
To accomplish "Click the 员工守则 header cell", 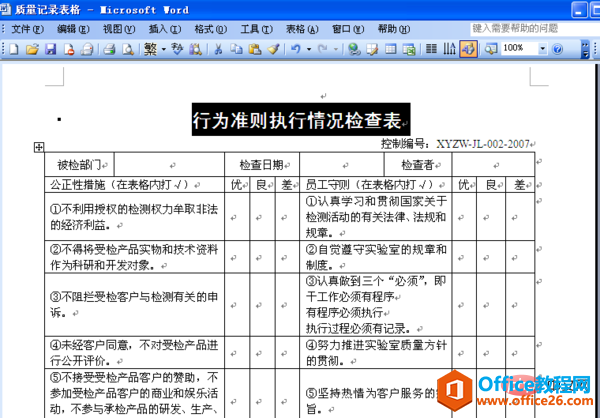I will (375, 185).
